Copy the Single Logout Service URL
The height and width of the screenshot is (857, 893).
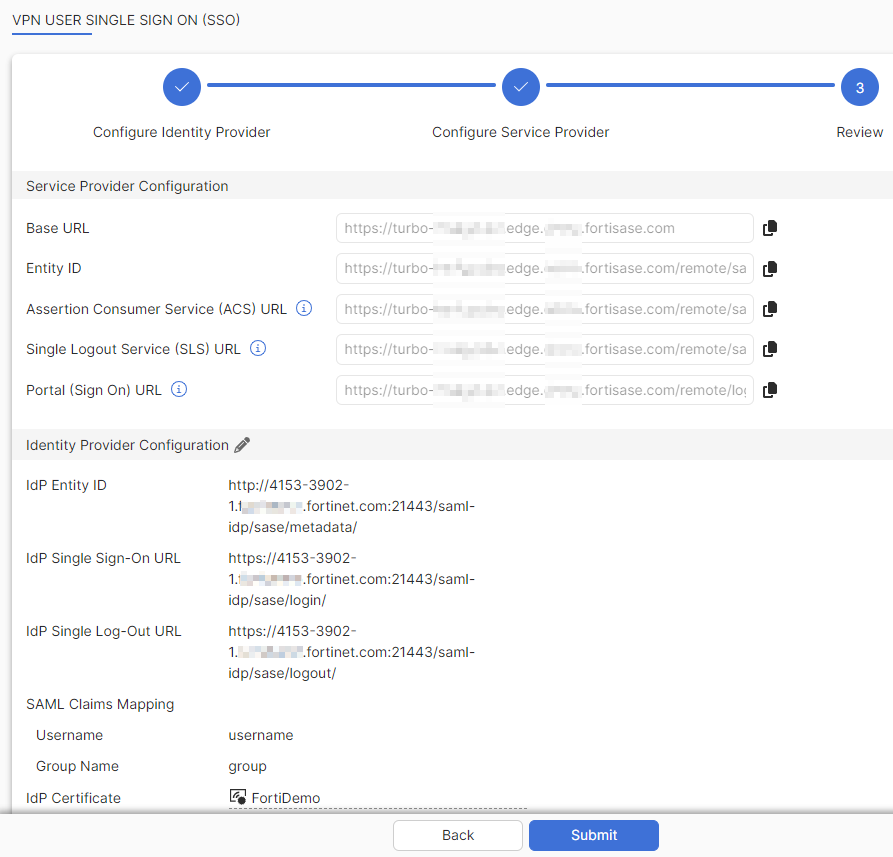coord(769,349)
